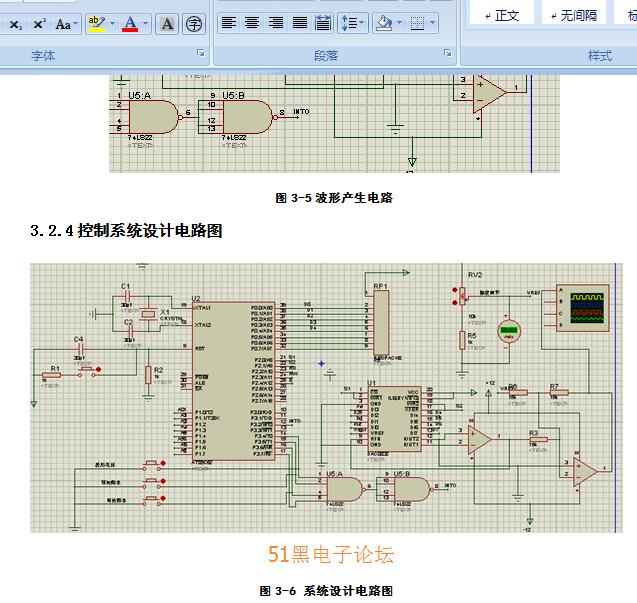Select the waveform circuit image above Figure 3-5
This screenshot has width=637, height=603.
point(334,124)
